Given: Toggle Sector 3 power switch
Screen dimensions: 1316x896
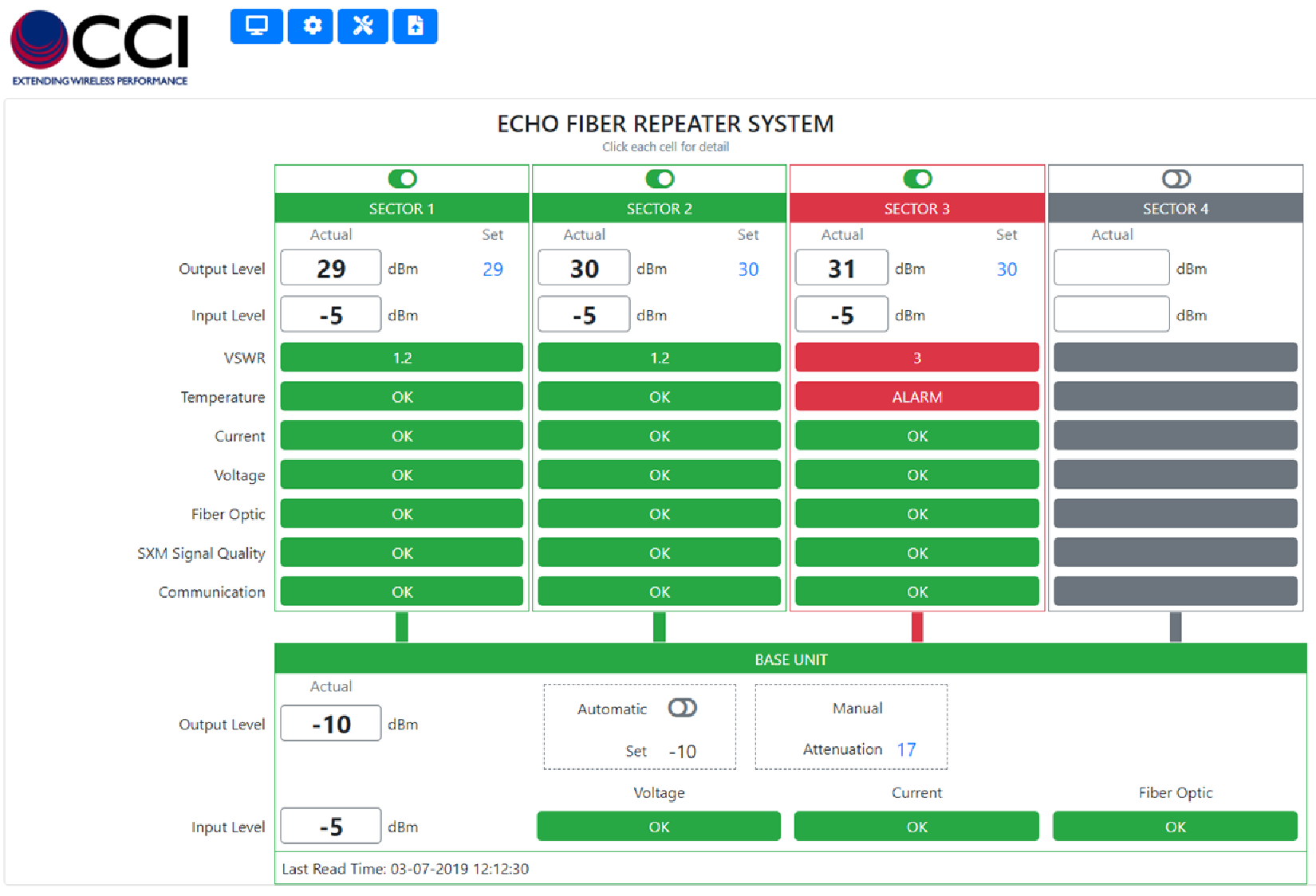Looking at the screenshot, I should pyautogui.click(x=917, y=179).
